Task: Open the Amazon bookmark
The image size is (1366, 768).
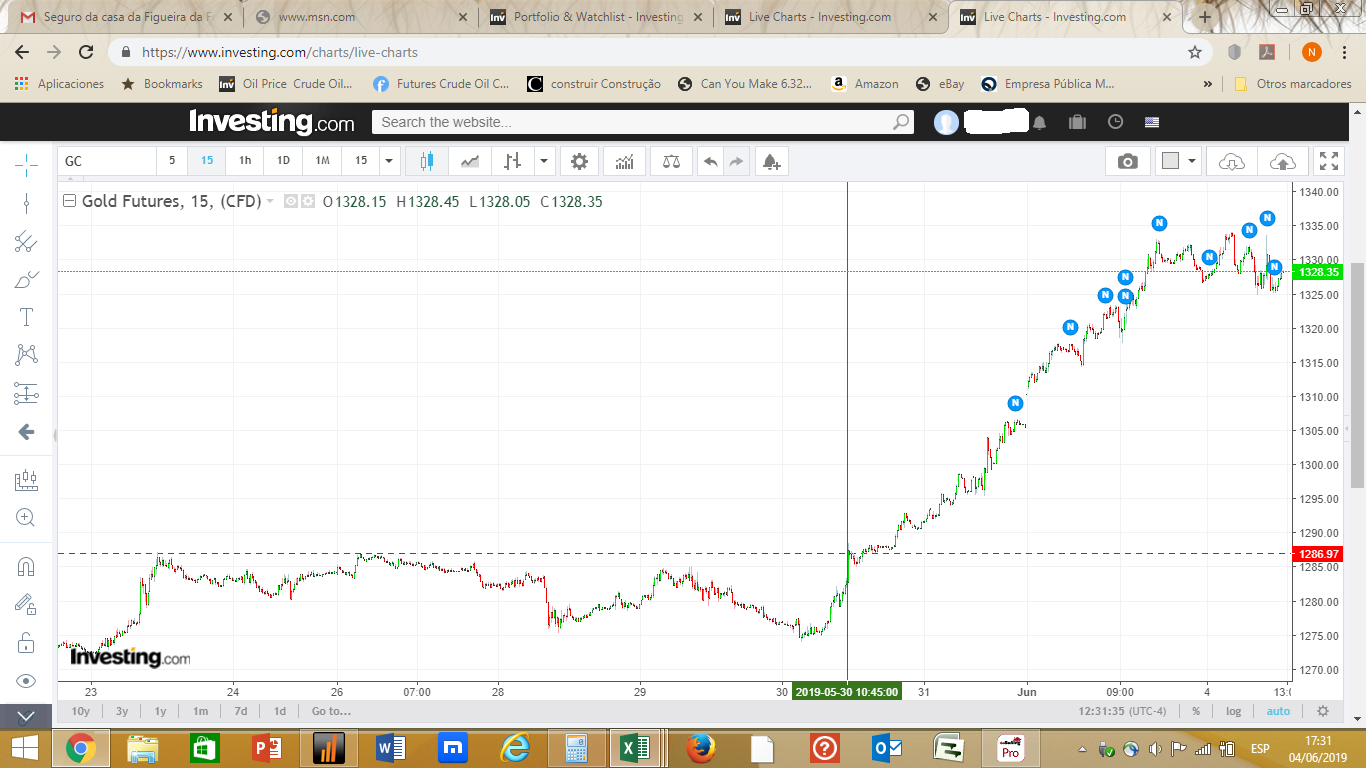Action: pos(865,84)
